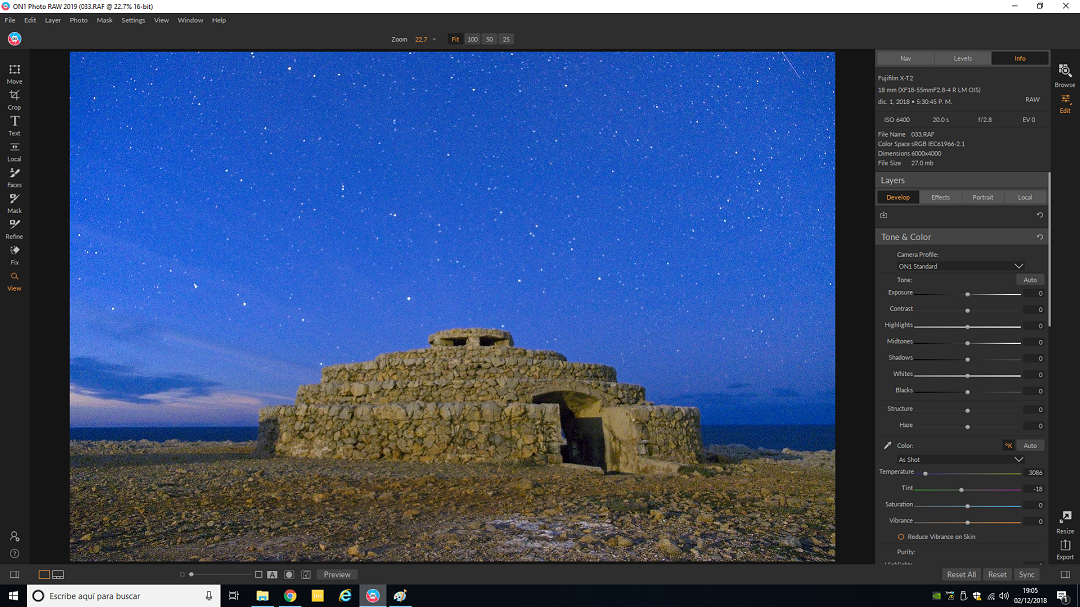1080x607 pixels.
Task: Select the Fix tool
Action: point(14,254)
